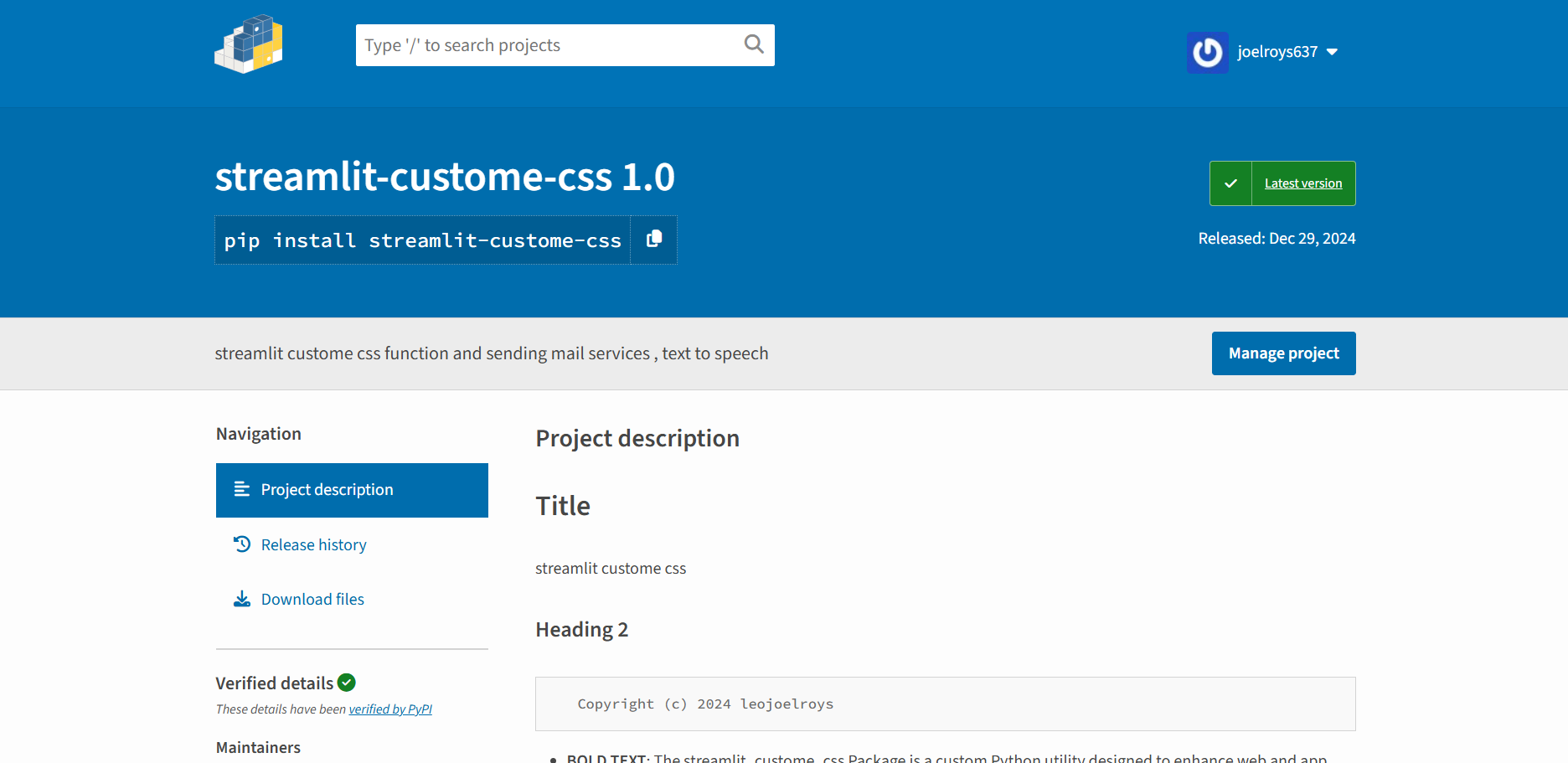The width and height of the screenshot is (1568, 763).
Task: Click the Manage project button
Action: point(1283,353)
